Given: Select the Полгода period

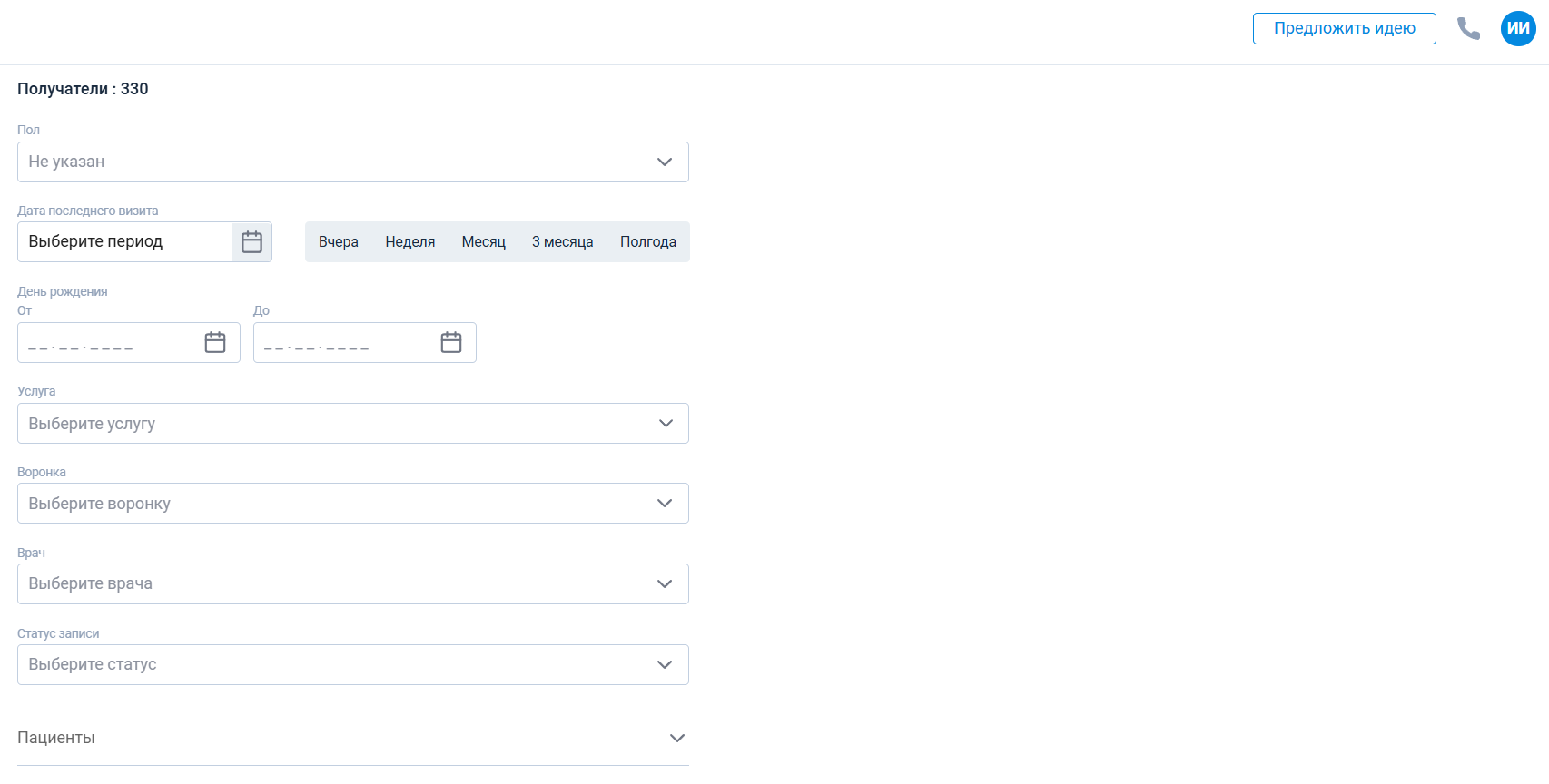Looking at the screenshot, I should 648,242.
